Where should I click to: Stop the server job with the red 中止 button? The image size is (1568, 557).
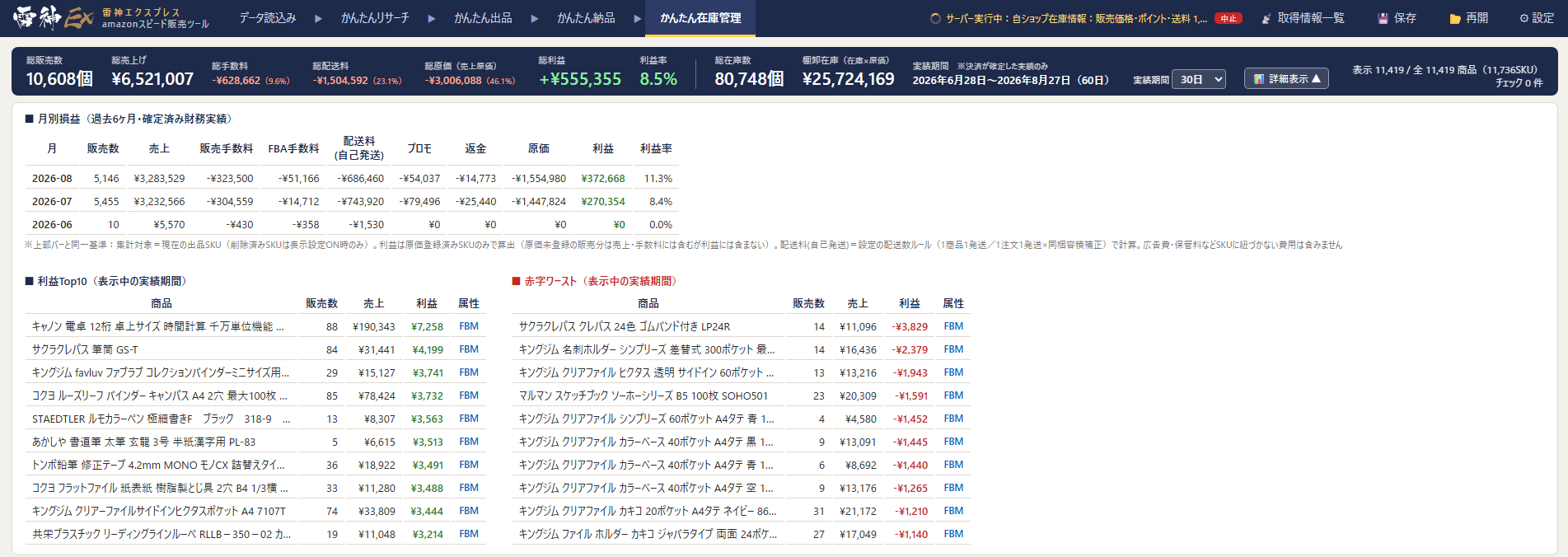1229,18
